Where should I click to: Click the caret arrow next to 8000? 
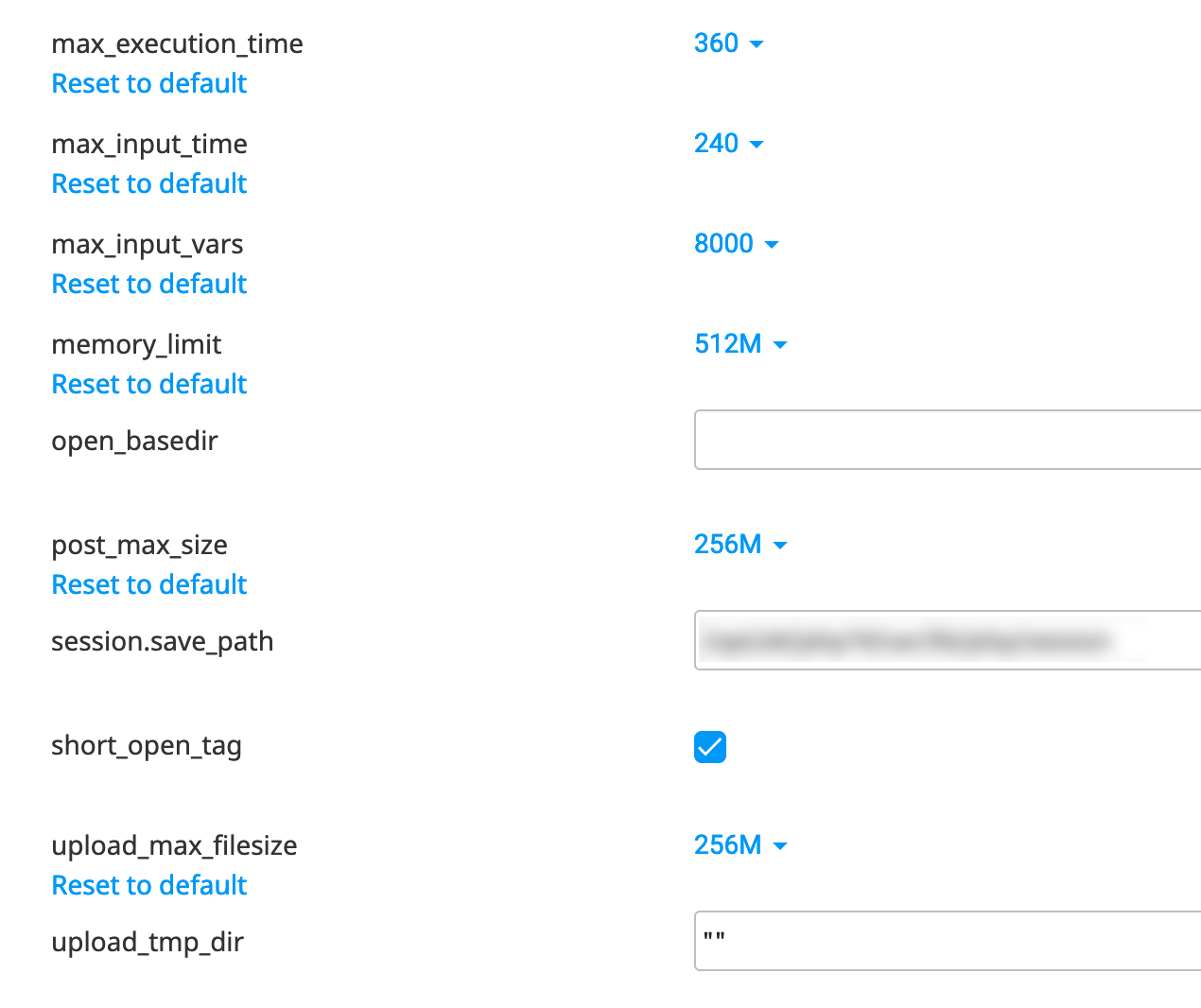coord(772,245)
